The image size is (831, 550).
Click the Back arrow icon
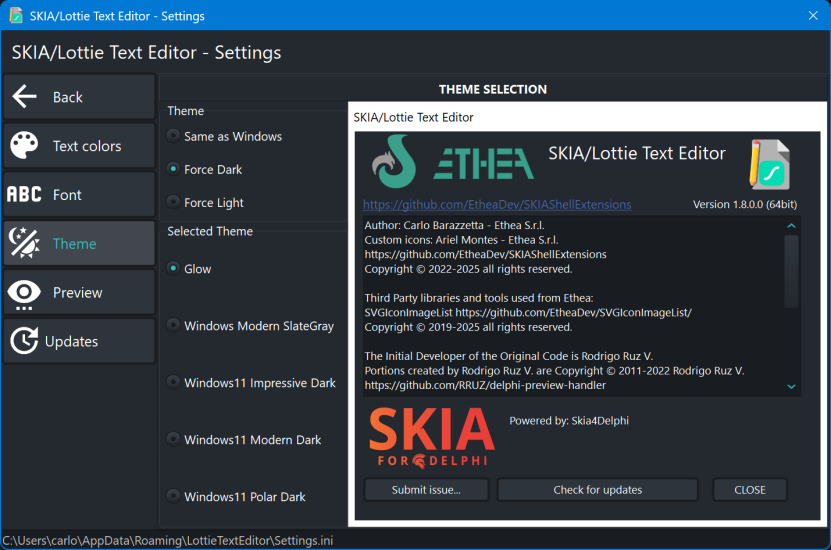point(24,96)
